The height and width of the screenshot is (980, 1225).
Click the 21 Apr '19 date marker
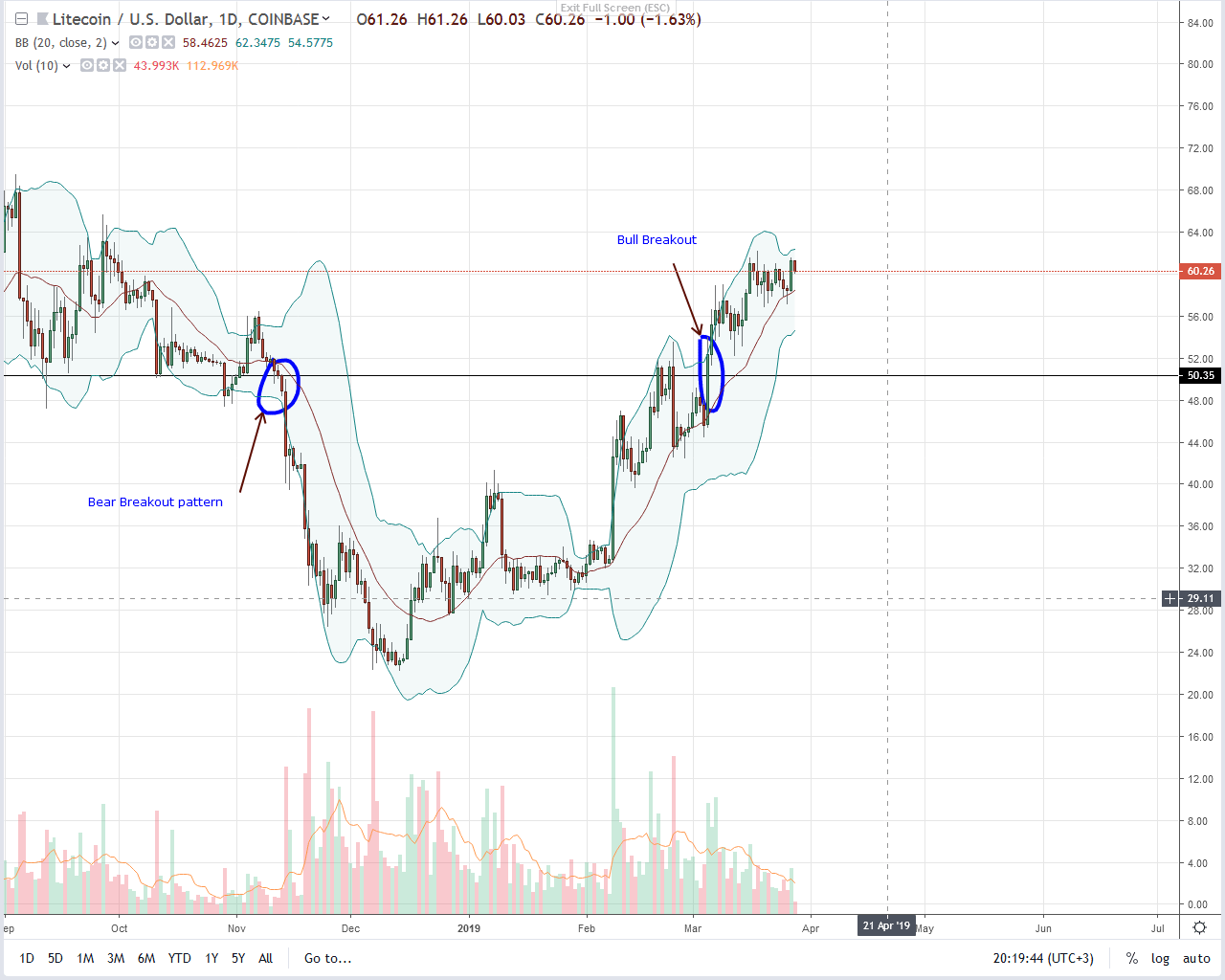pyautogui.click(x=887, y=925)
